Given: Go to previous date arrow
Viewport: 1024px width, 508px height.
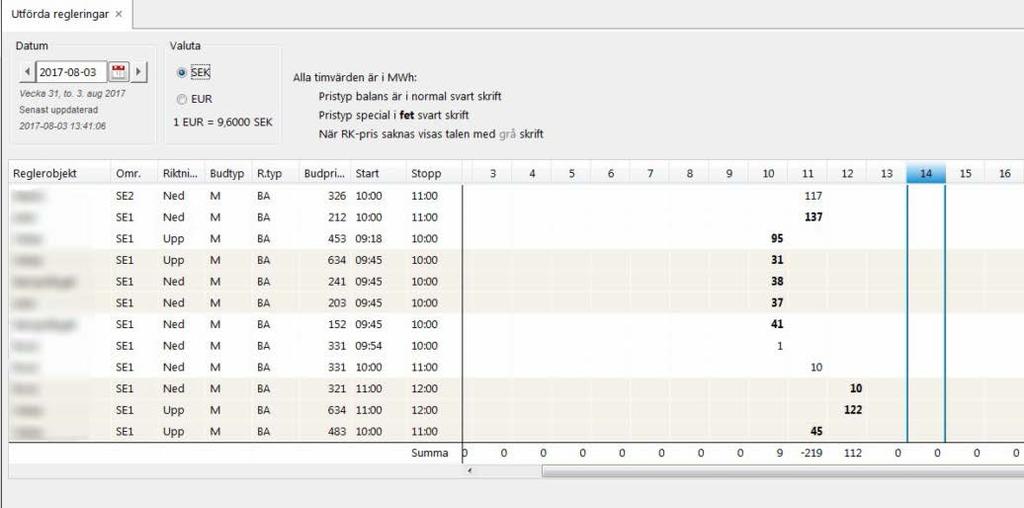Looking at the screenshot, I should coord(27,71).
